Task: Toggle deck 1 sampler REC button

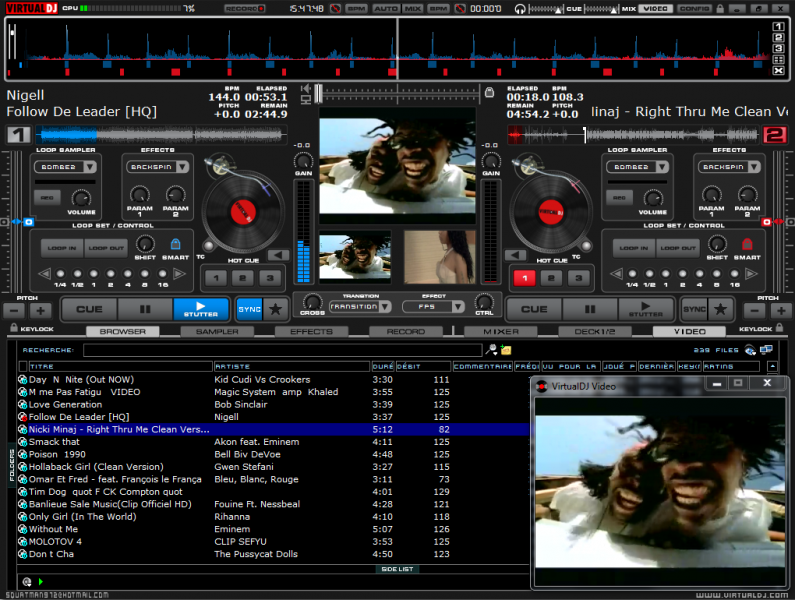Action: click(47, 198)
